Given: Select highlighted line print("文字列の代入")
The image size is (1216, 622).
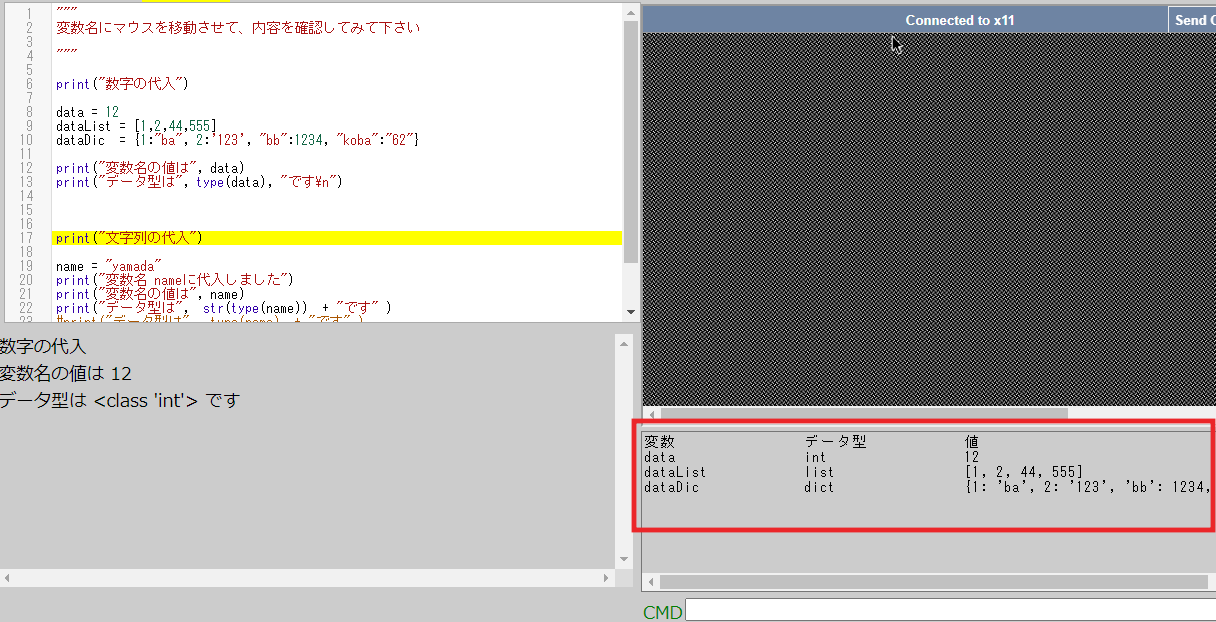Looking at the screenshot, I should point(336,238).
